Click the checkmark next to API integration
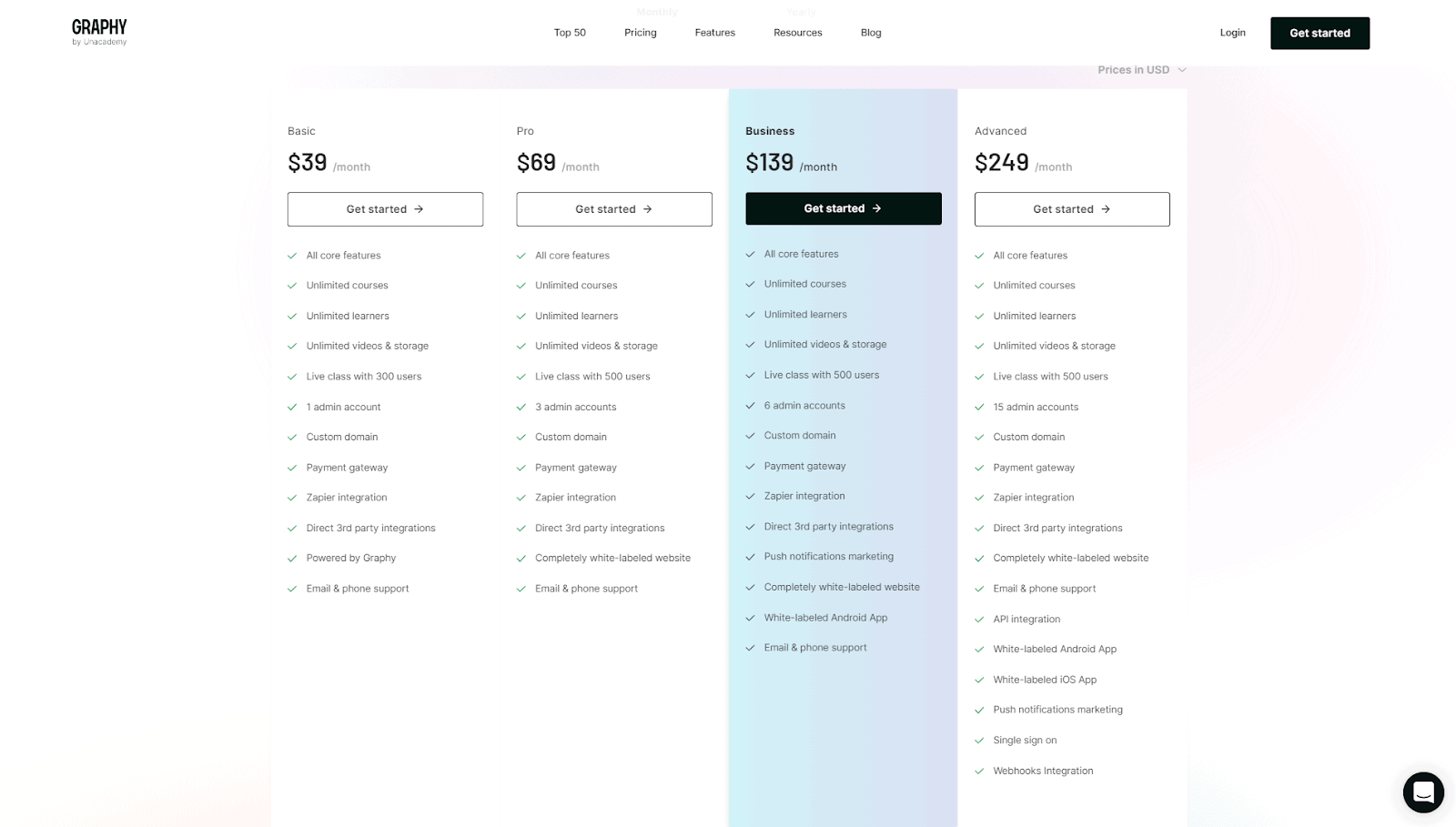The height and width of the screenshot is (827, 1456). [x=979, y=620]
